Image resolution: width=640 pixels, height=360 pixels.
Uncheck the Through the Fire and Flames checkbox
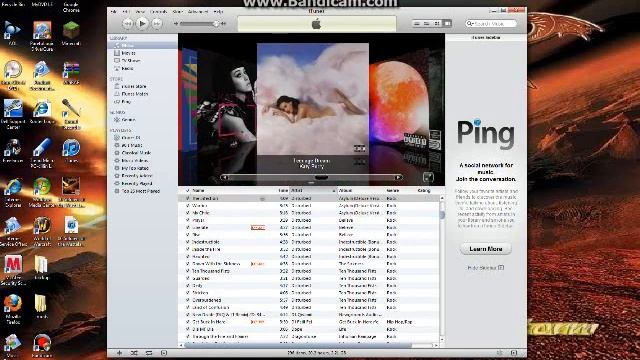pos(188,337)
